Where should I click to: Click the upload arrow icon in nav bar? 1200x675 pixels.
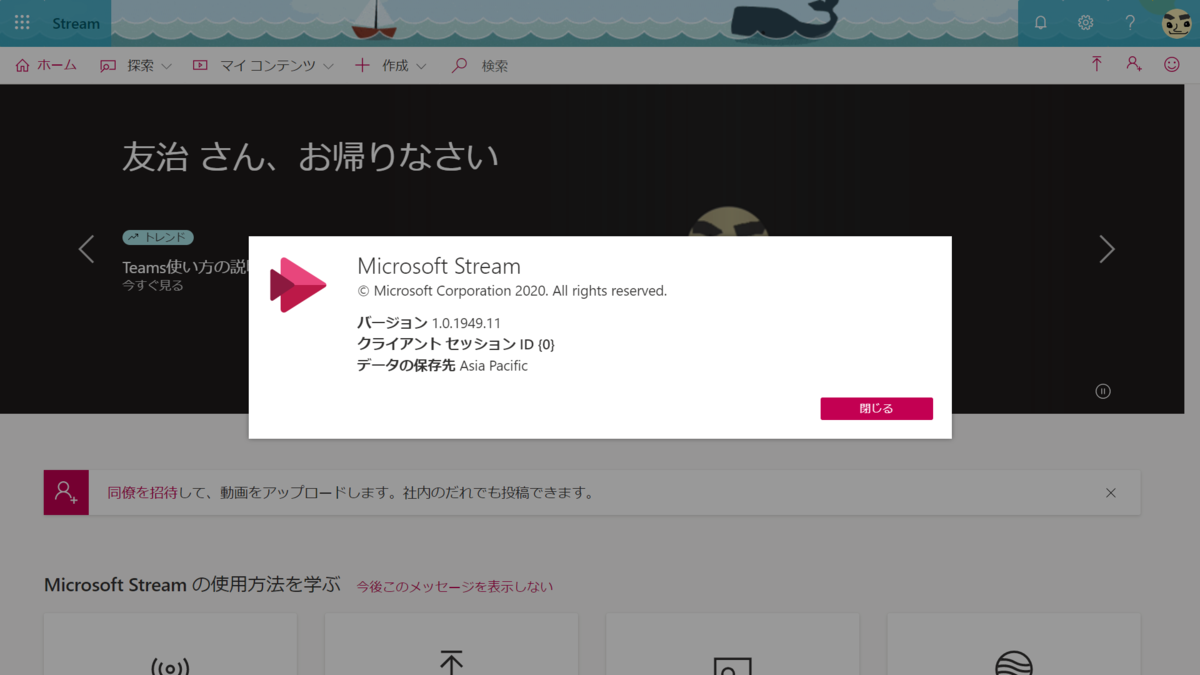[1097, 64]
